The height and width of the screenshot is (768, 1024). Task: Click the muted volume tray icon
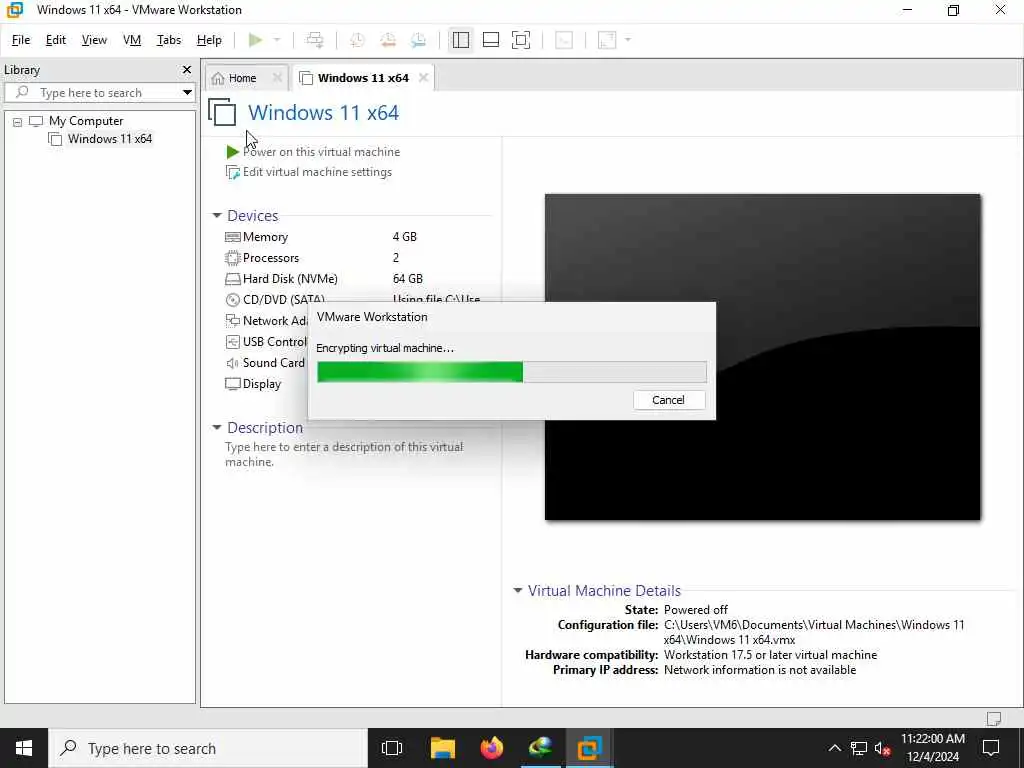(882, 748)
